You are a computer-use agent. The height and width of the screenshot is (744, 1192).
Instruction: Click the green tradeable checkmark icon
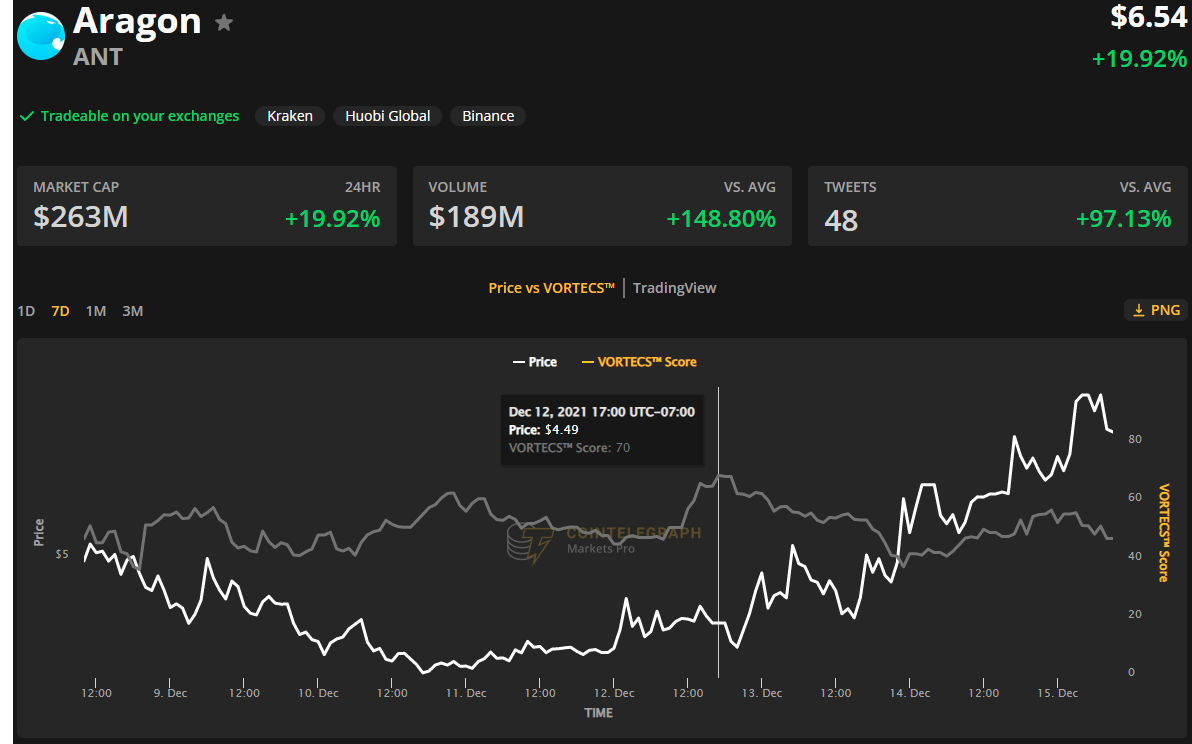27,116
